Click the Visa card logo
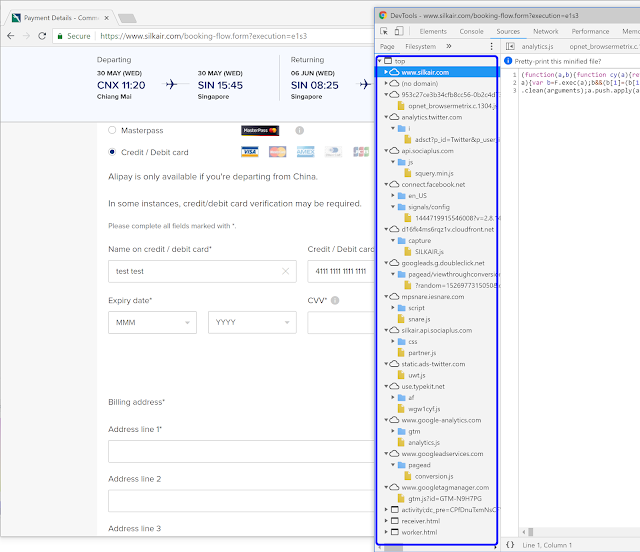This screenshot has height=552, width=640. tap(250, 152)
